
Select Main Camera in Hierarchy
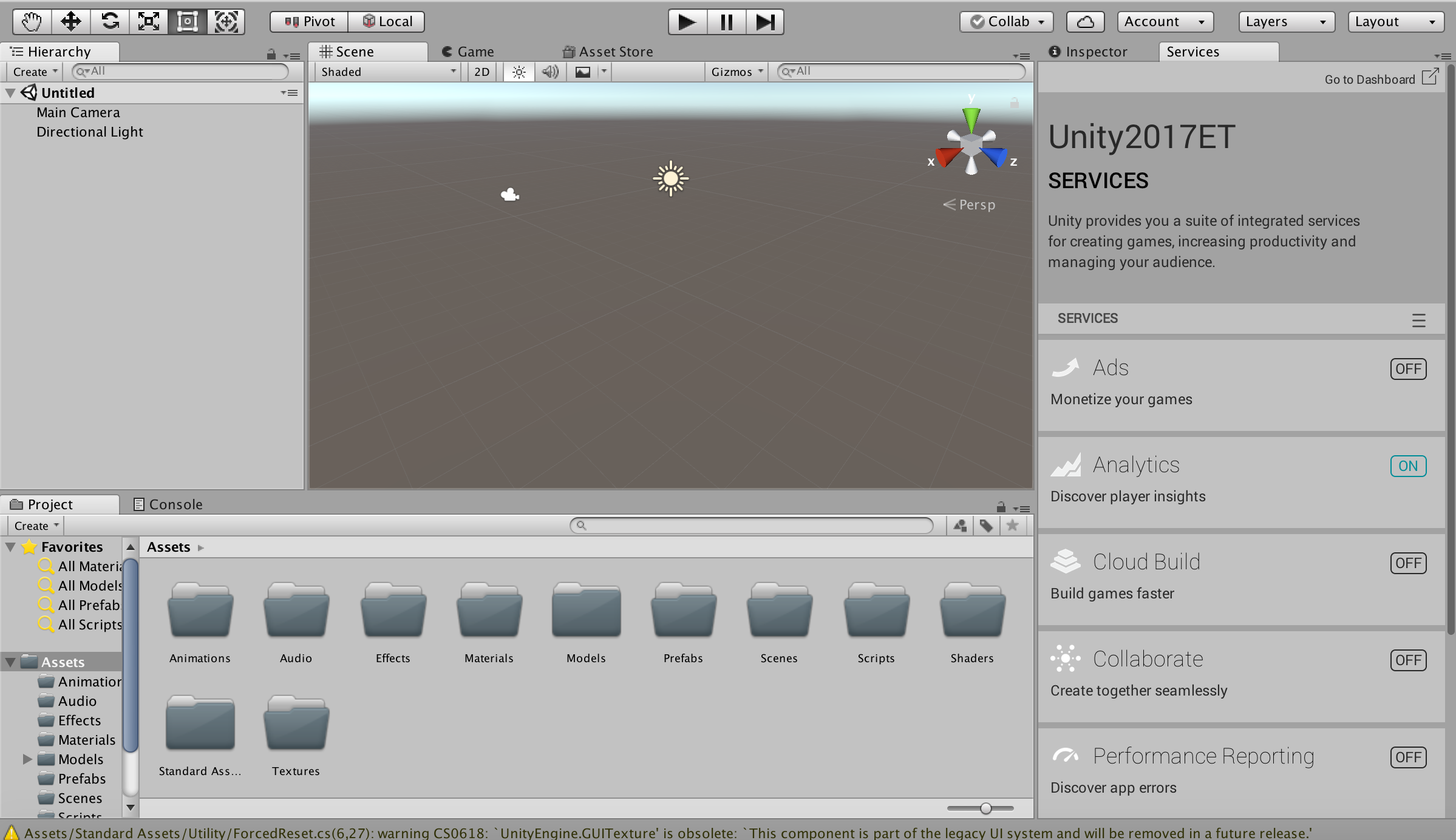pyautogui.click(x=78, y=112)
